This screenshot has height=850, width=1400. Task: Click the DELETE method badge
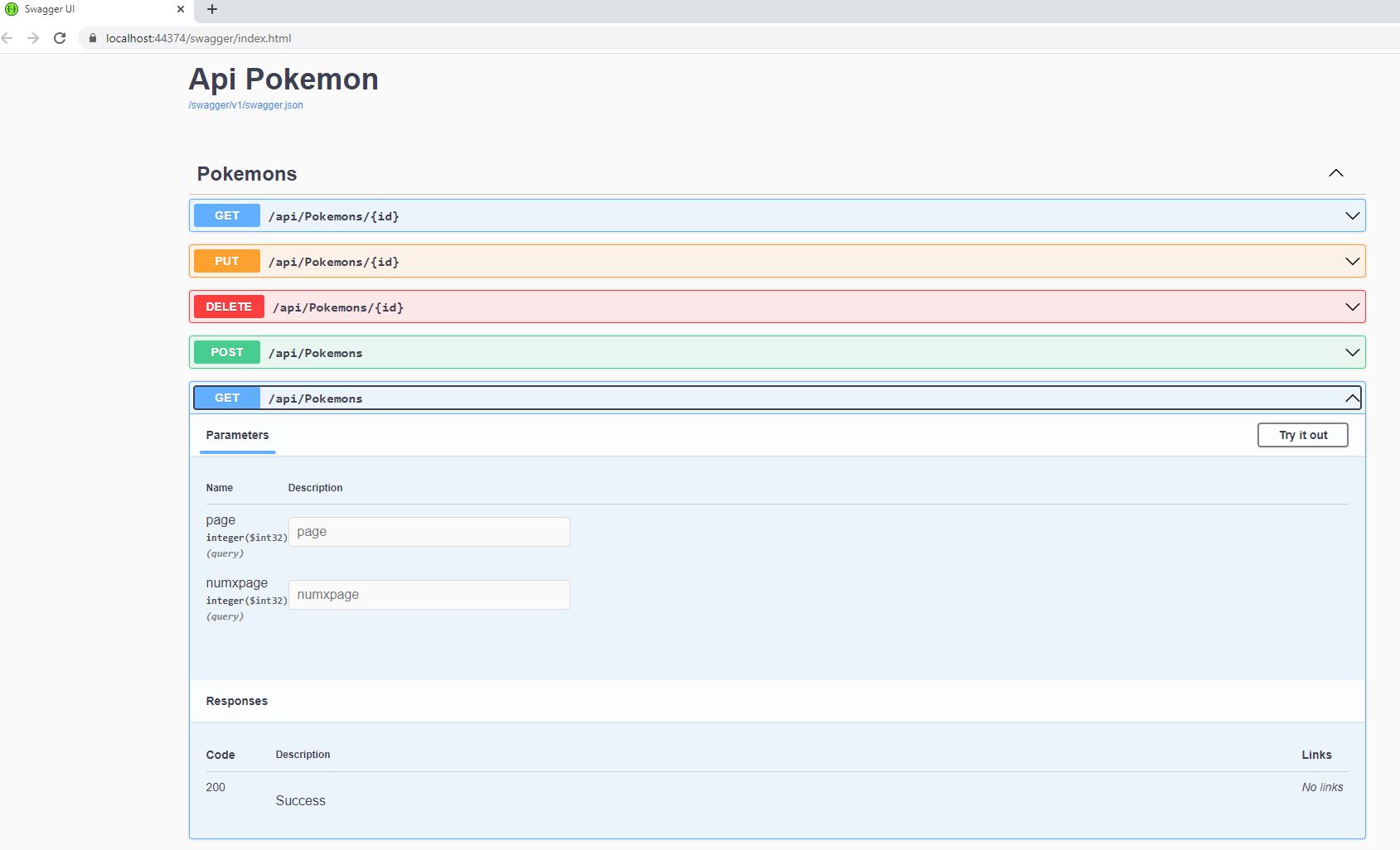pos(229,307)
